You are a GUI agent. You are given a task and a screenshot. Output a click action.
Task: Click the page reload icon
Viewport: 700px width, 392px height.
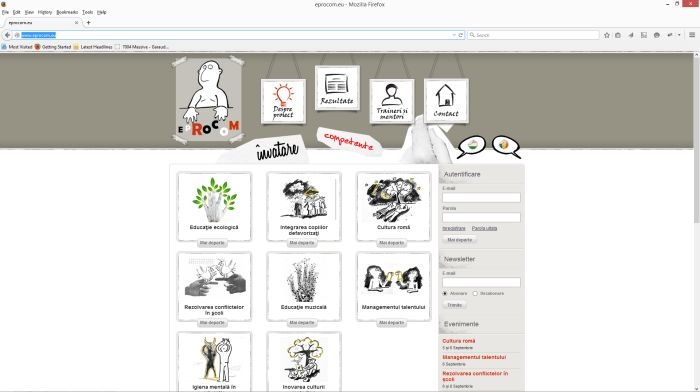pos(461,35)
